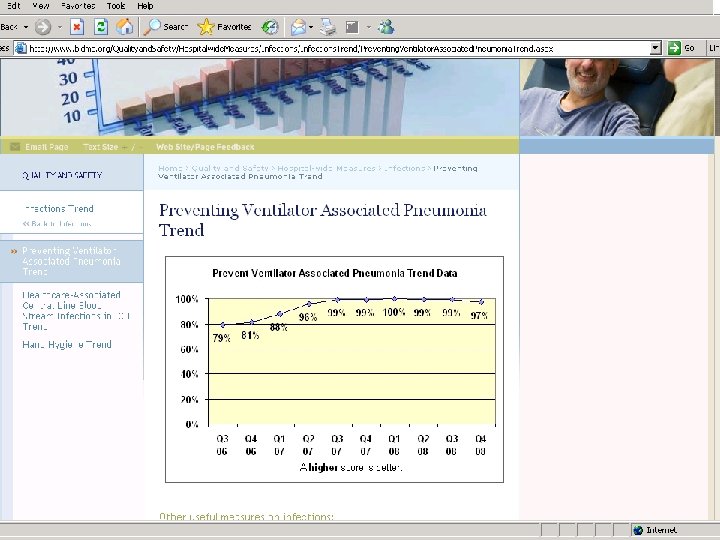Click the bar chart banner image
The width and height of the screenshot is (720, 540).
click(x=259, y=97)
